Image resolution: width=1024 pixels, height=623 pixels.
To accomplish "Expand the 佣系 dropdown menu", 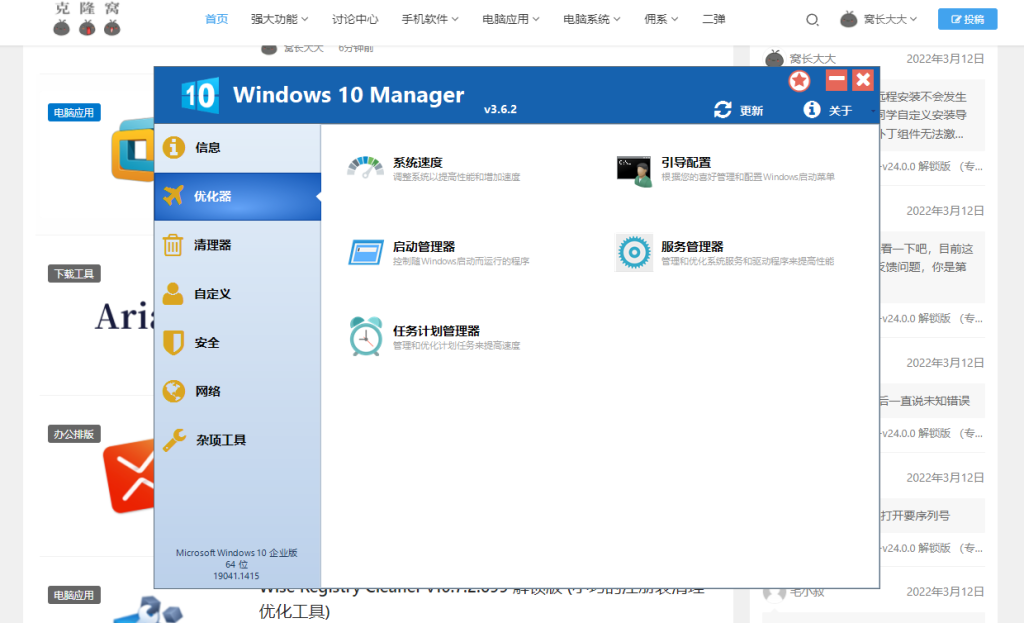I will [661, 19].
